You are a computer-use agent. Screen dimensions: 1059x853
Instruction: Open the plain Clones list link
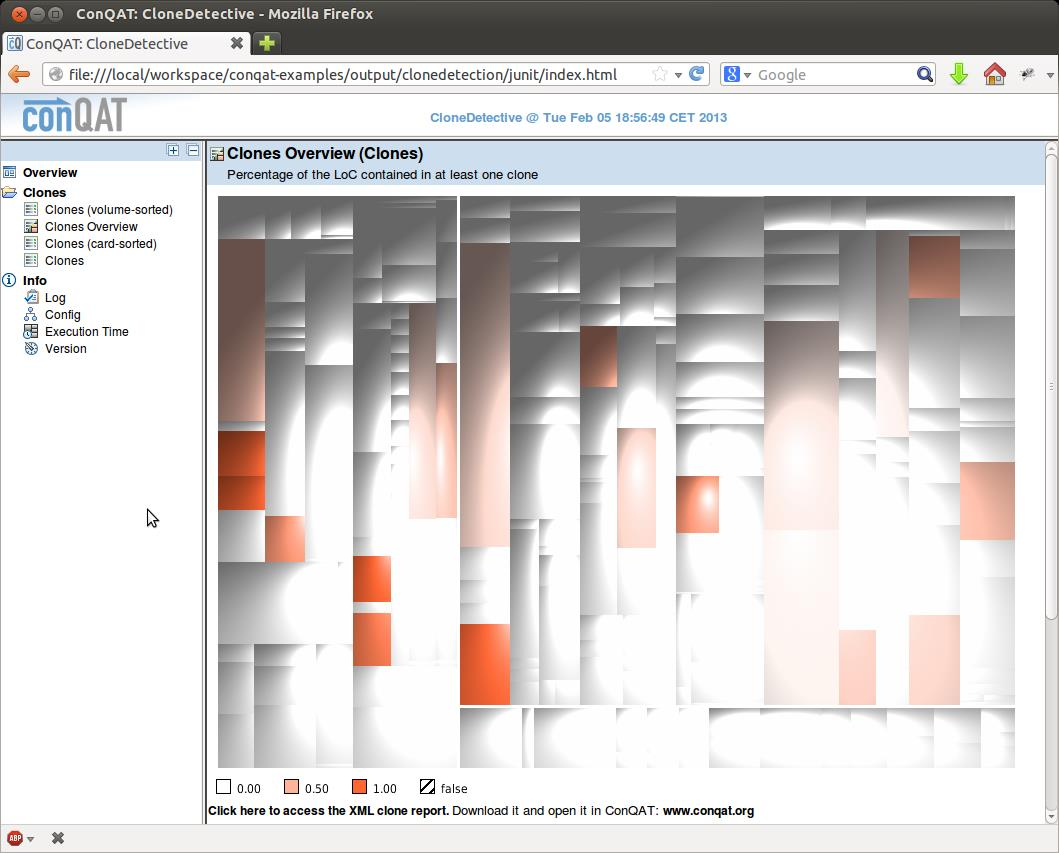(x=64, y=261)
